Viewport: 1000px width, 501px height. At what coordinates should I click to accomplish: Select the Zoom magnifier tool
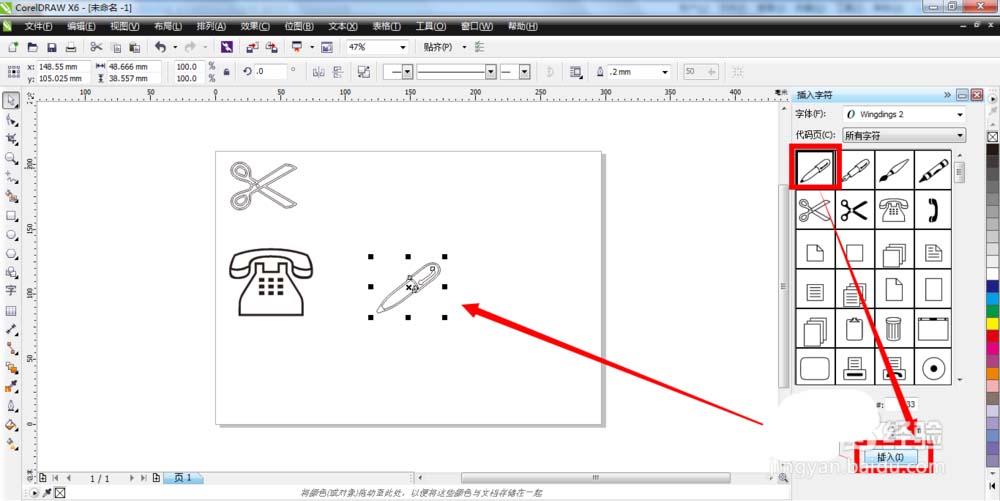tap(11, 158)
